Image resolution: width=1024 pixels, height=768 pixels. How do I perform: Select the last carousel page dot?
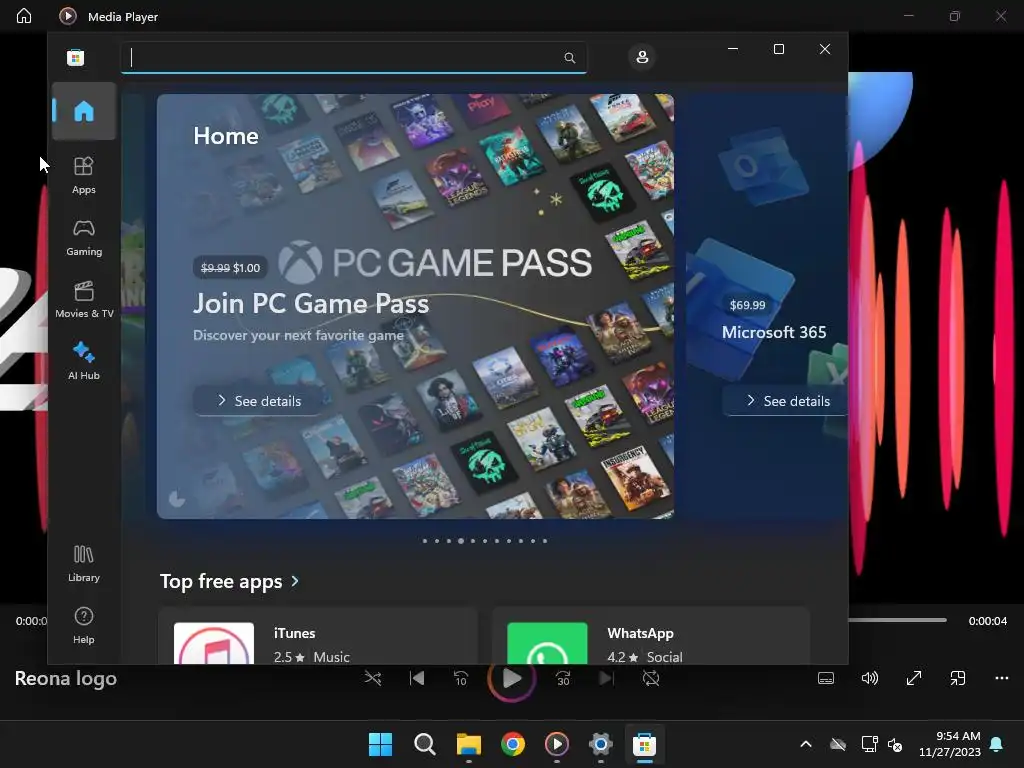pos(545,541)
